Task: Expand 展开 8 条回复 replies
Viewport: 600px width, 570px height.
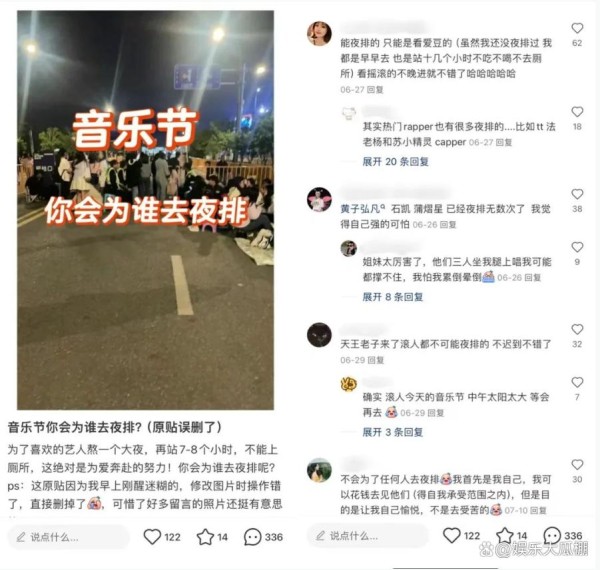Action: tap(393, 297)
